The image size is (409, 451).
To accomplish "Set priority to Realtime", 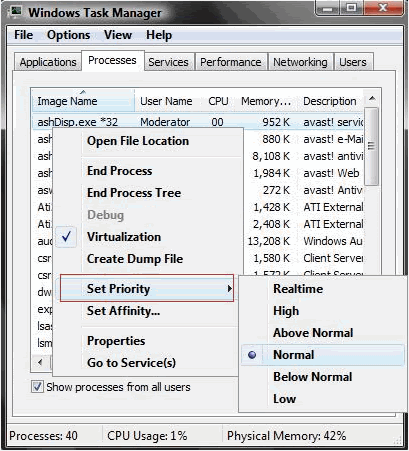I will [298, 289].
